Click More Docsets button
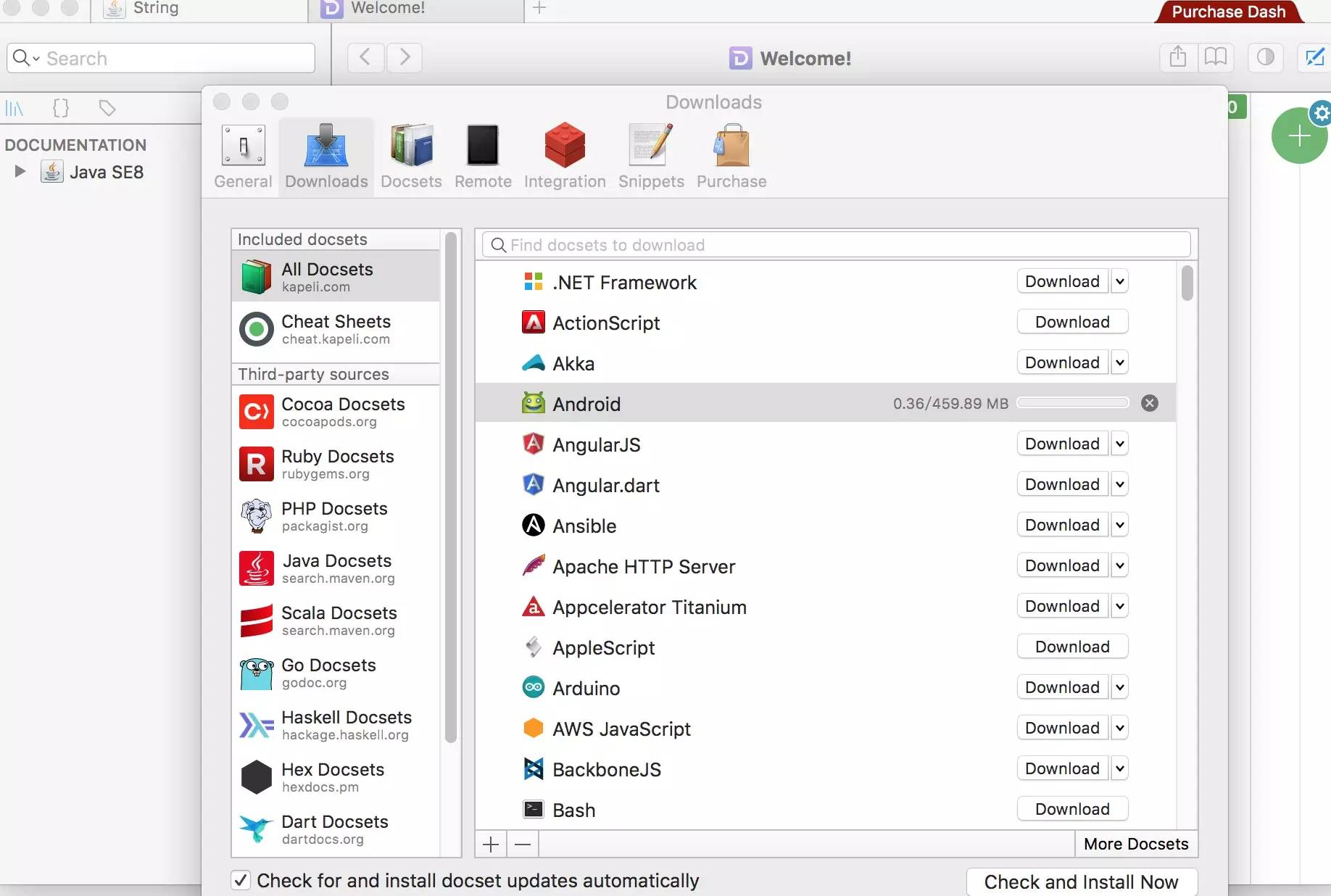 (1136, 844)
